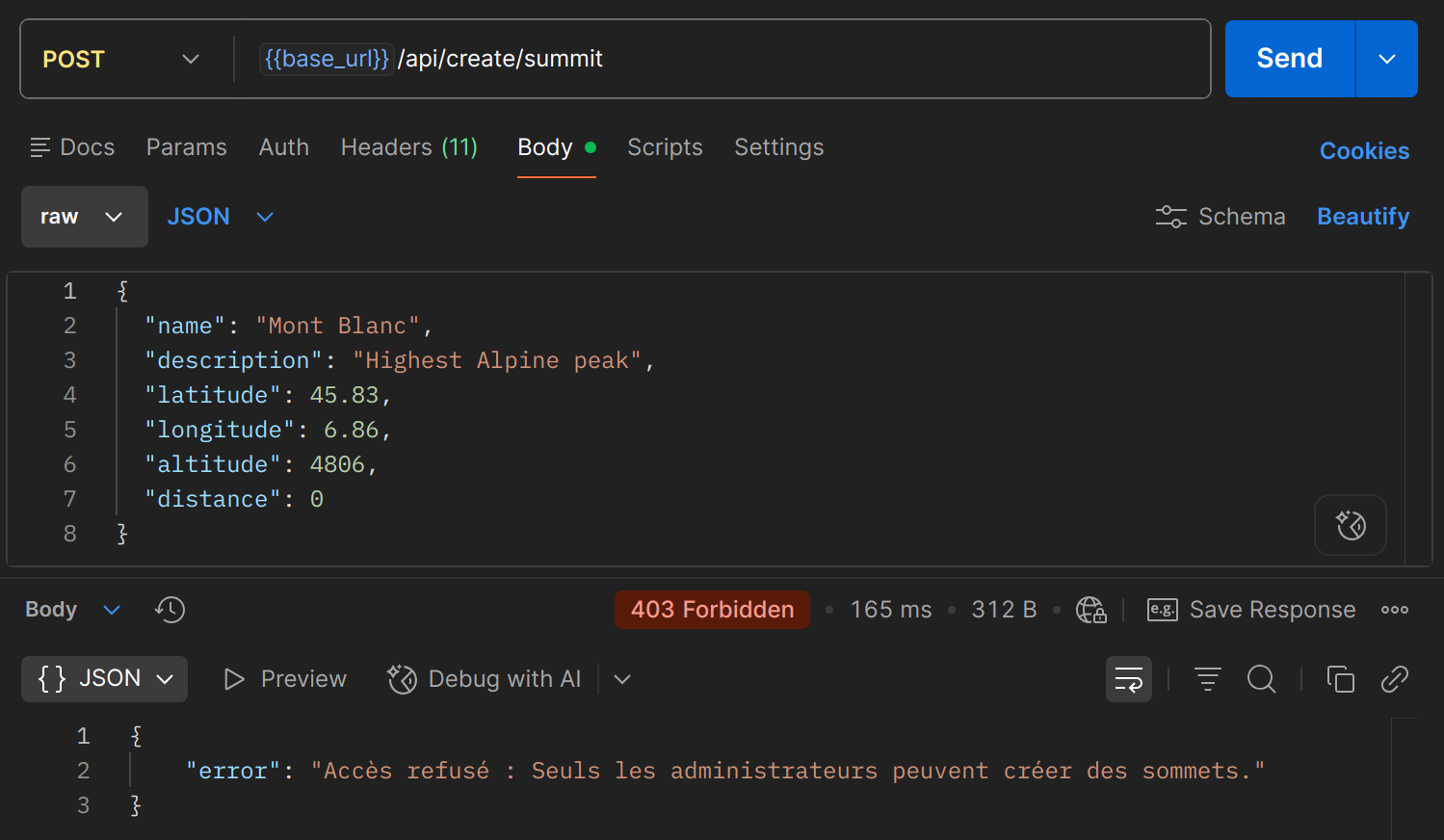Click the search response icon

tap(1261, 679)
